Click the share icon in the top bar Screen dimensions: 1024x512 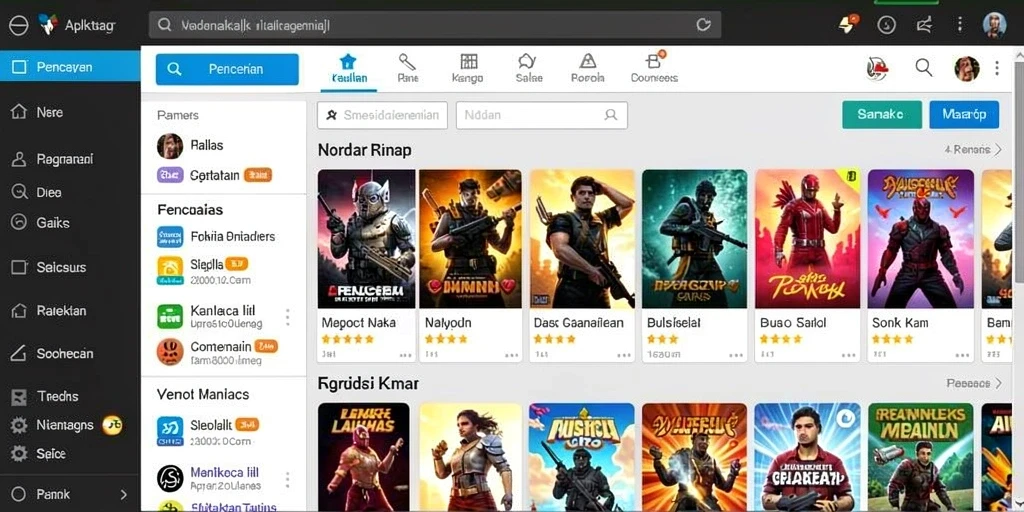(924, 25)
